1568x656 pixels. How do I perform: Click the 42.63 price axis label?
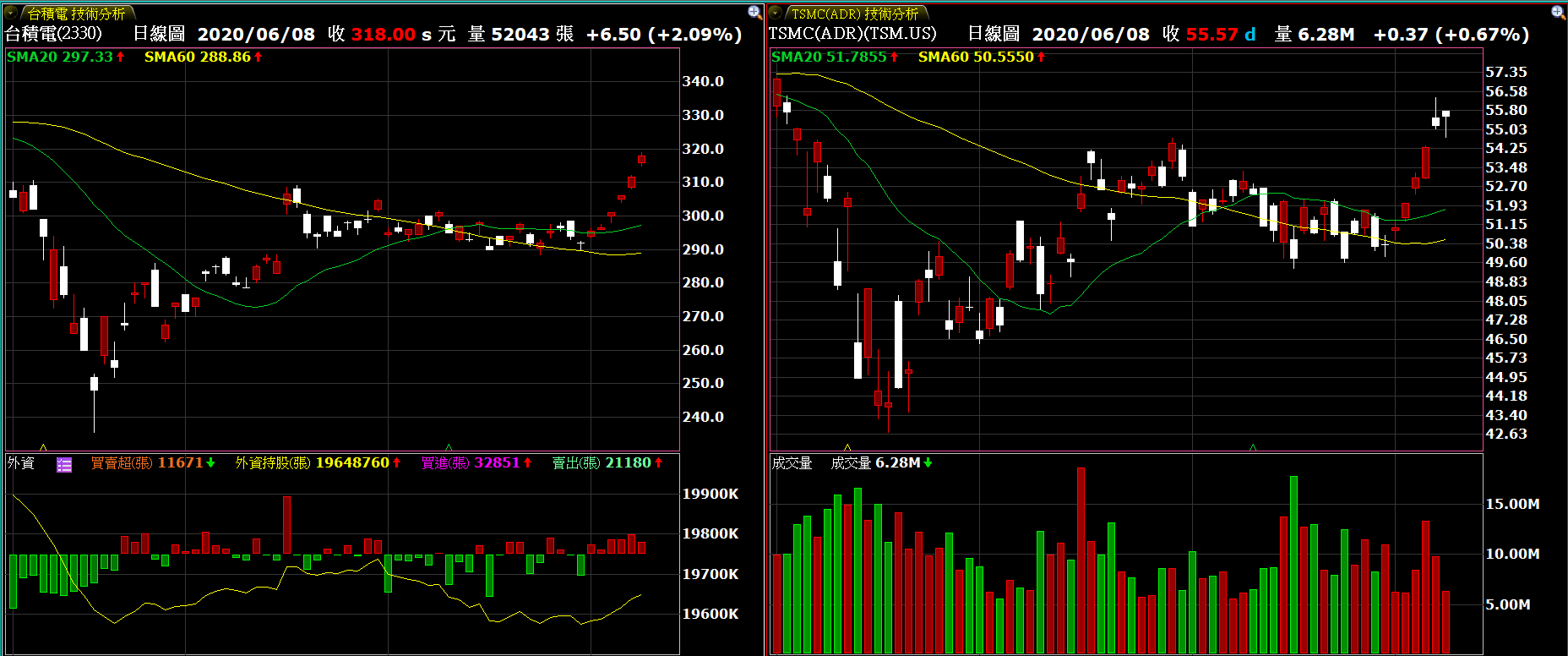(1506, 434)
